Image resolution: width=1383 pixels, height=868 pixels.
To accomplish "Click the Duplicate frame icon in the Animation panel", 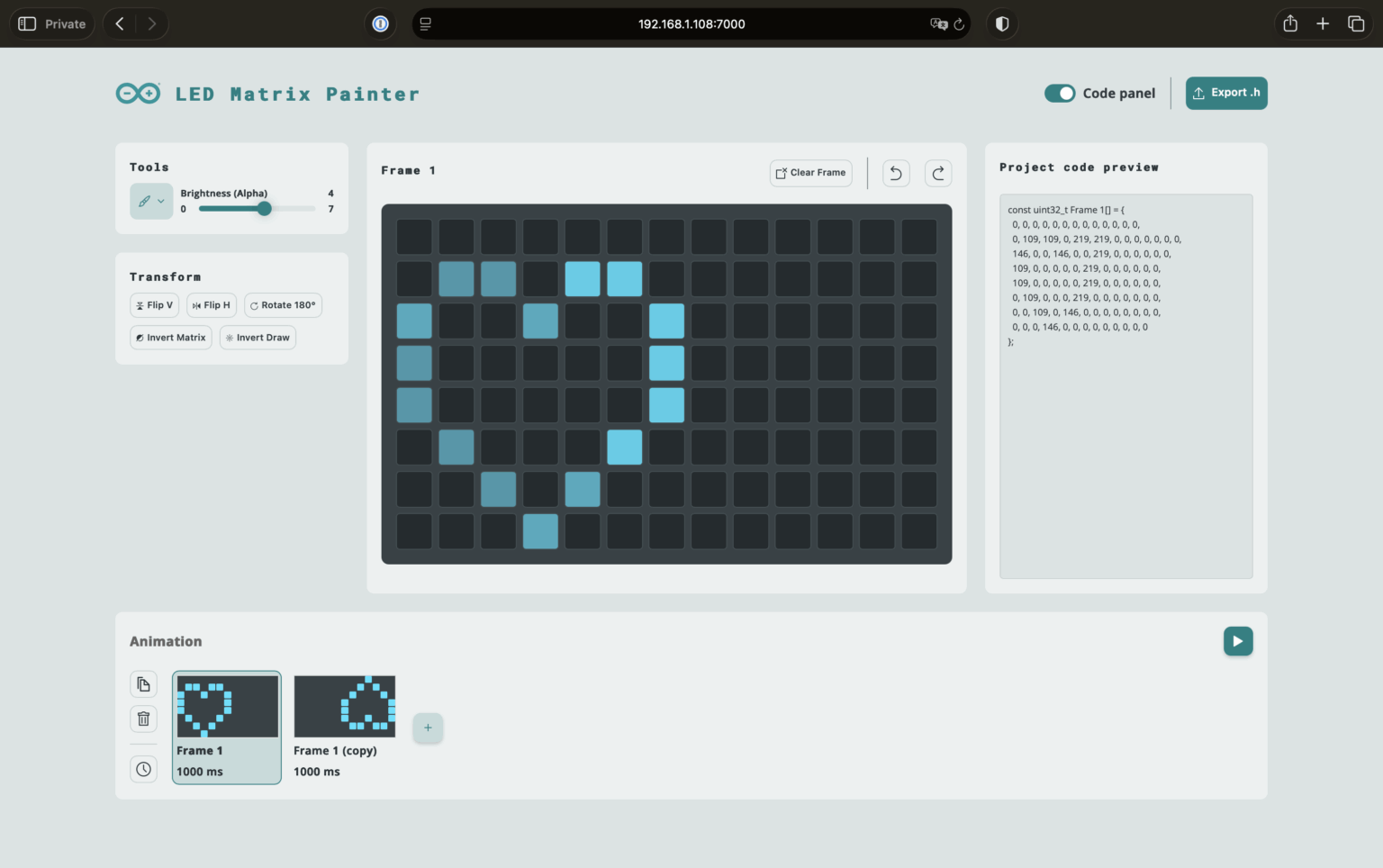I will point(143,683).
